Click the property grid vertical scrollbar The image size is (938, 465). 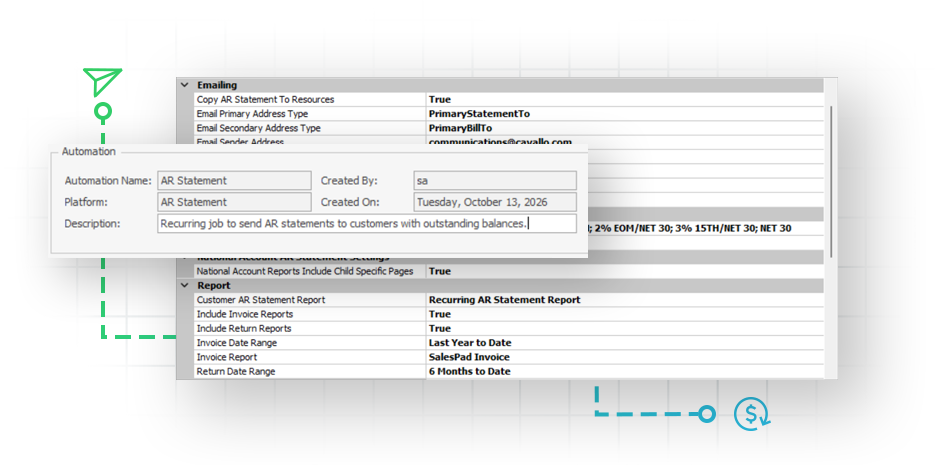pyautogui.click(x=830, y=181)
